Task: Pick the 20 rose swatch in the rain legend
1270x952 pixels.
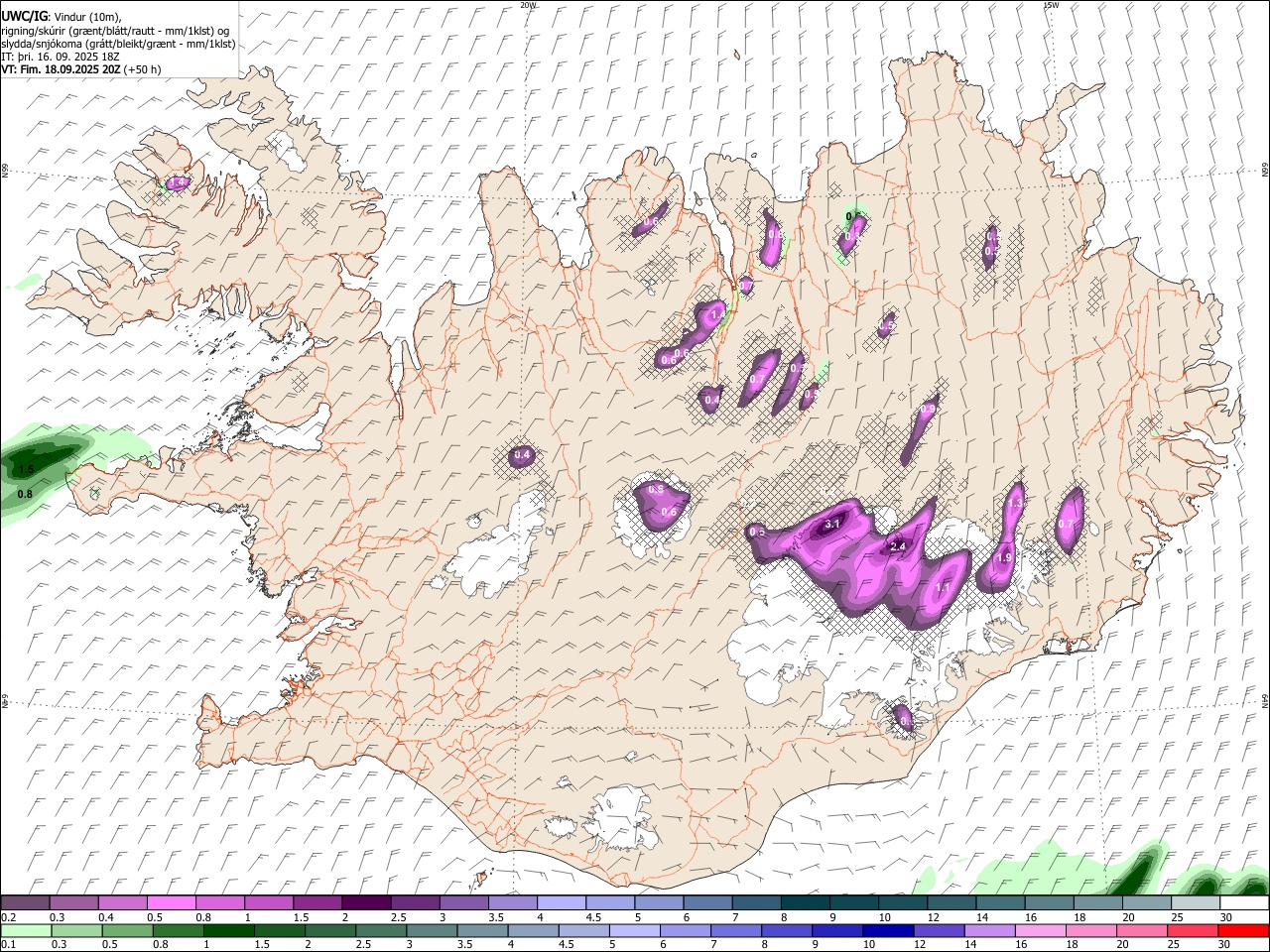Action: [x=1141, y=931]
